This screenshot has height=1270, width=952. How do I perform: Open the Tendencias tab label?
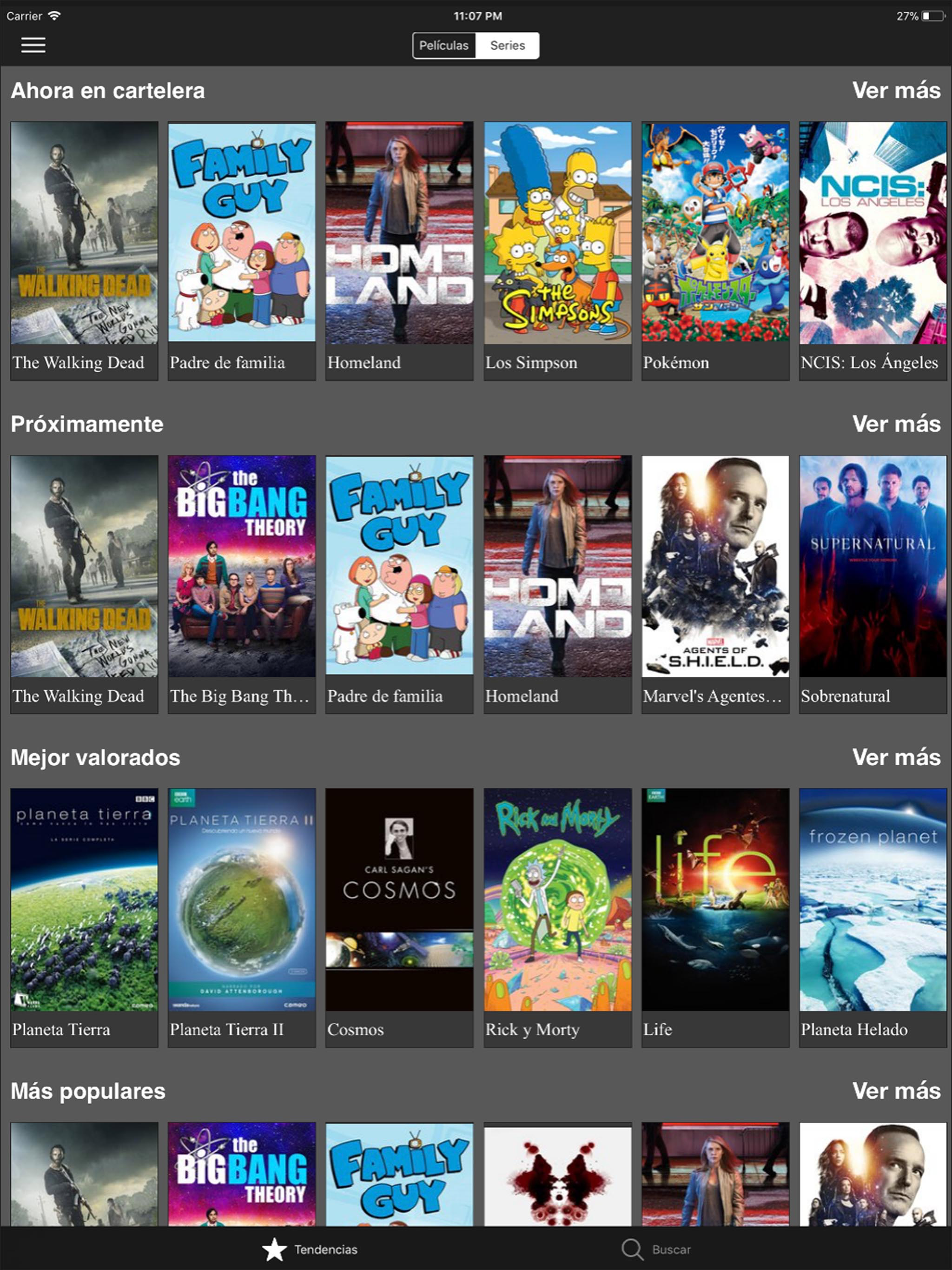325,1250
